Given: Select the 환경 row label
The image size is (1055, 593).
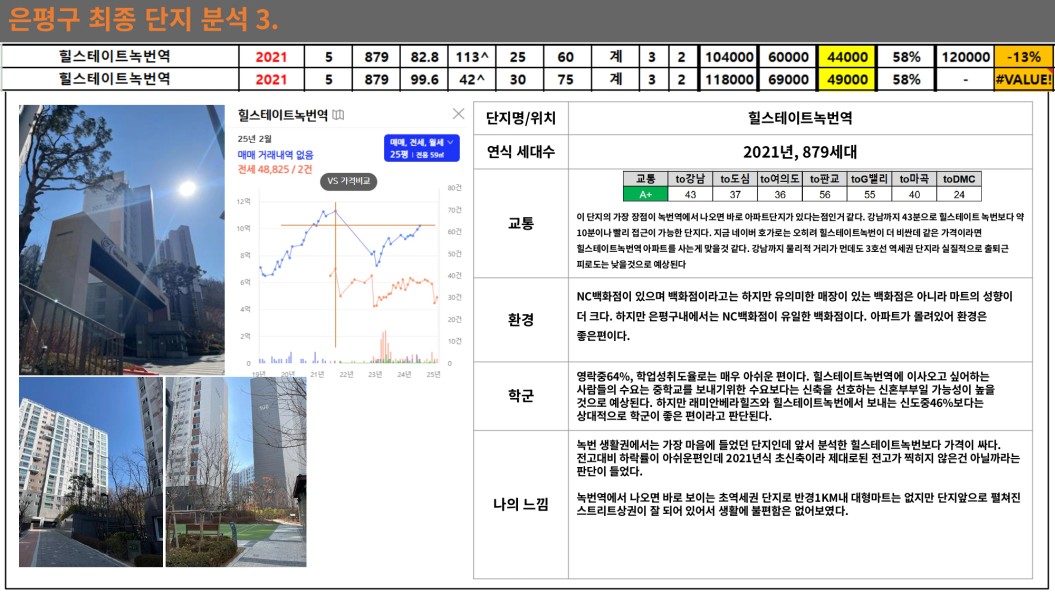Looking at the screenshot, I should pyautogui.click(x=521, y=319).
